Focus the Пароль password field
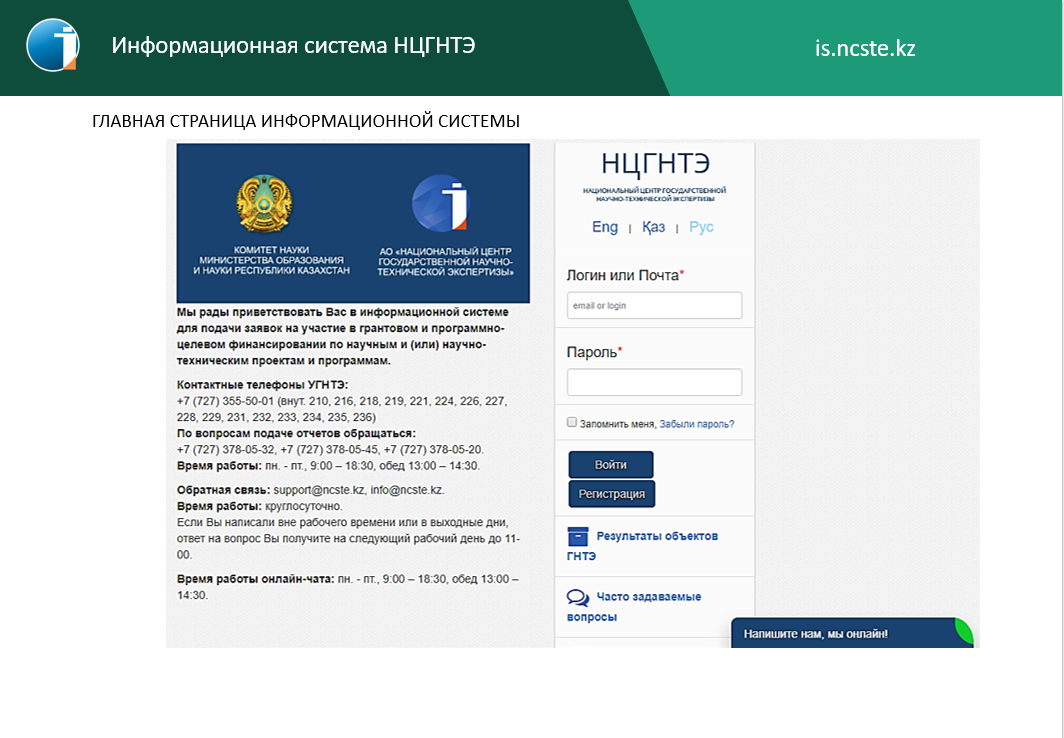The image size is (1064, 738). tap(654, 382)
